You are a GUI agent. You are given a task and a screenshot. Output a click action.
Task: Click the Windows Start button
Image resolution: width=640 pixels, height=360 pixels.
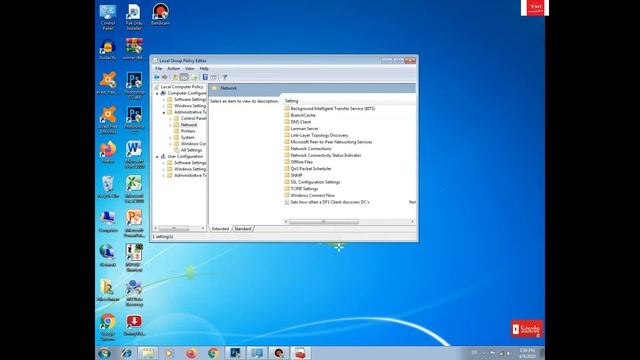[104, 353]
